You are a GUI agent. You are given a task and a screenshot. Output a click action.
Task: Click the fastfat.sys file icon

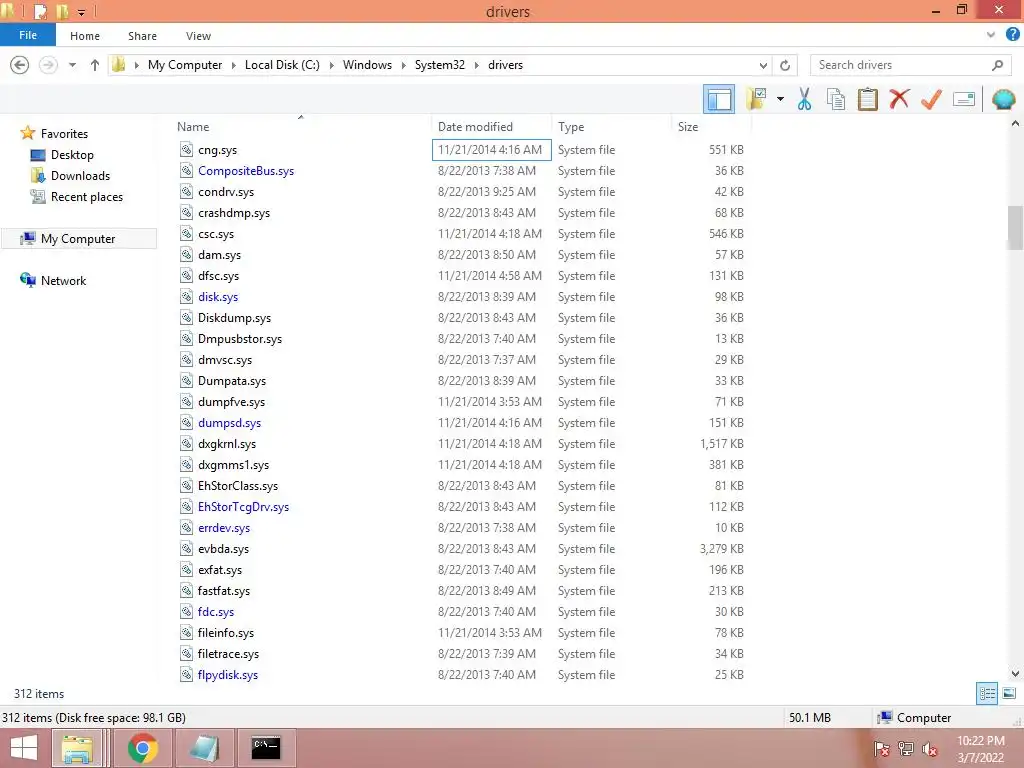[x=186, y=590]
